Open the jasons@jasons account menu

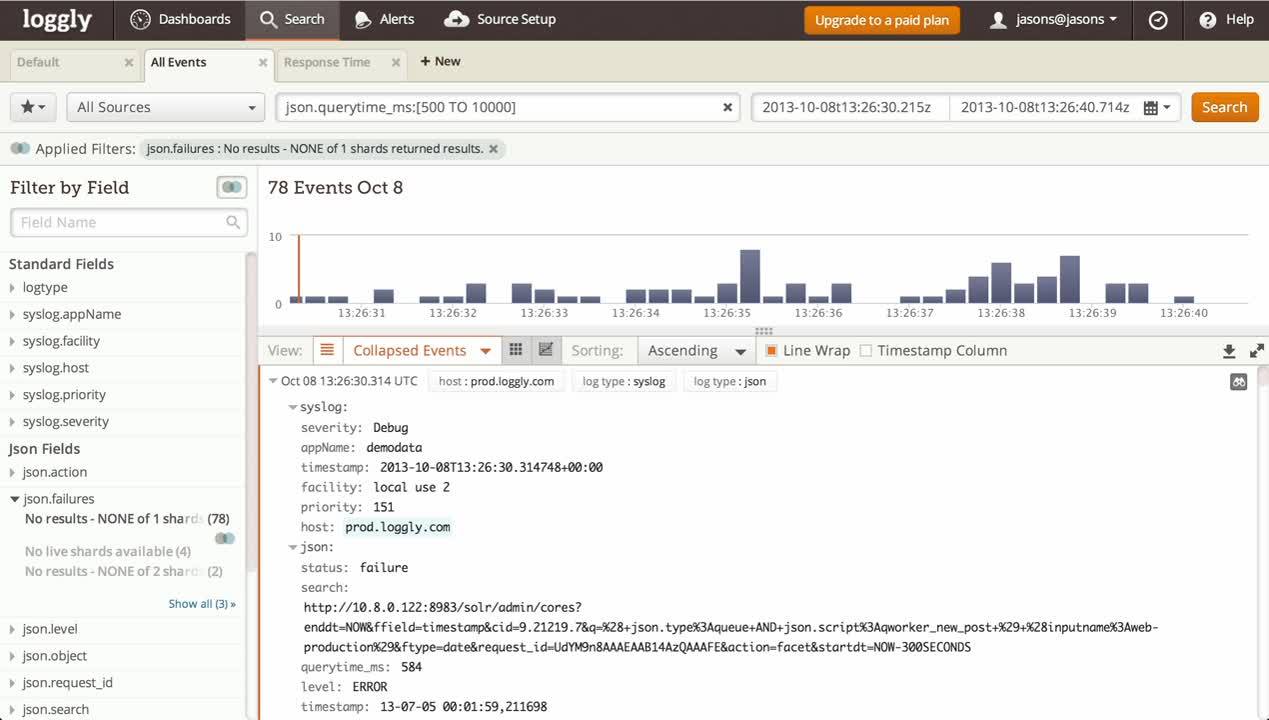coord(1053,19)
